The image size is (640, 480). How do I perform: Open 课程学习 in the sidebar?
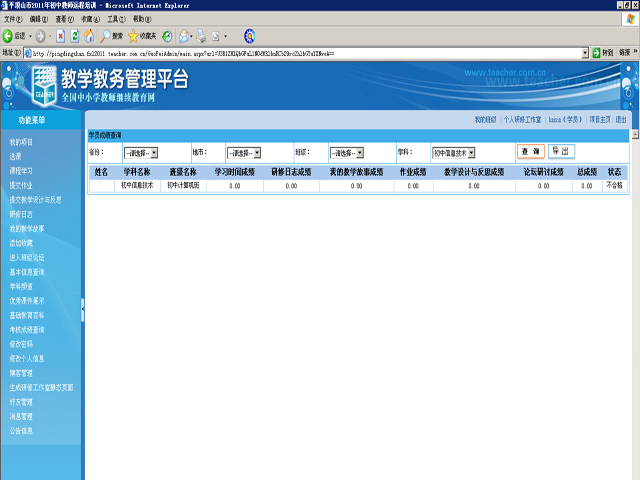click(21, 170)
